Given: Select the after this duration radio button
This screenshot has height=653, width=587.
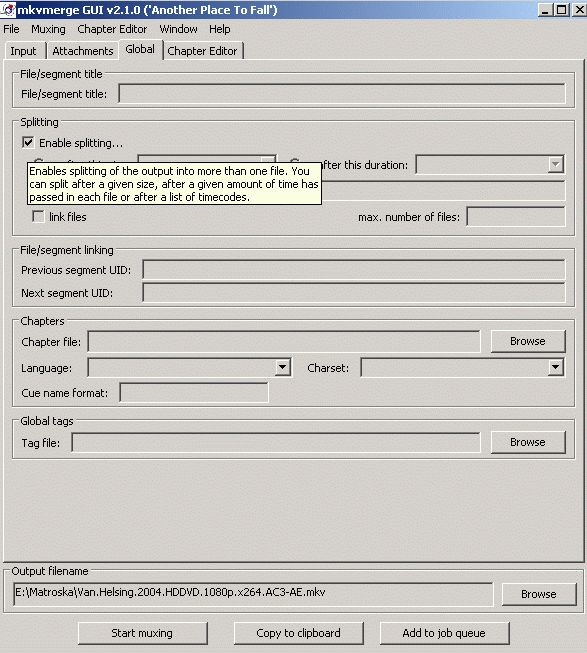Looking at the screenshot, I should pyautogui.click(x=294, y=162).
